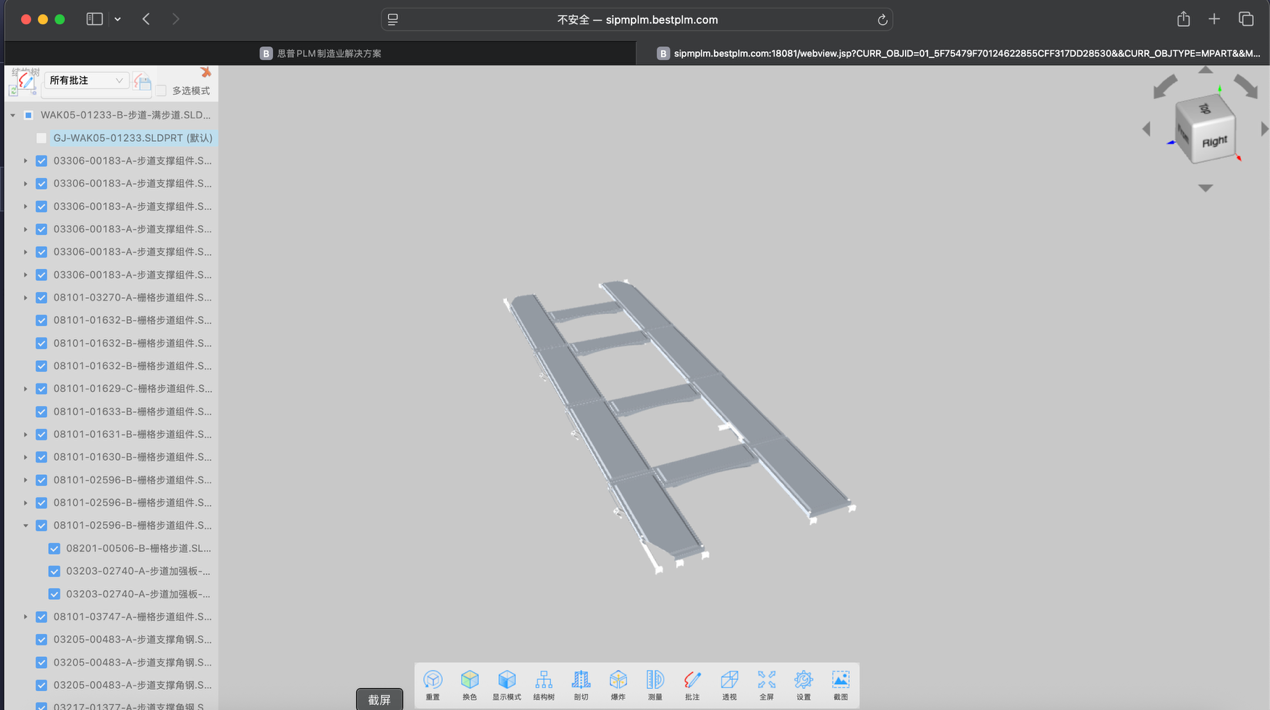Uncheck the 08201-00506-B 栅格步道 checkbox

[x=54, y=548]
